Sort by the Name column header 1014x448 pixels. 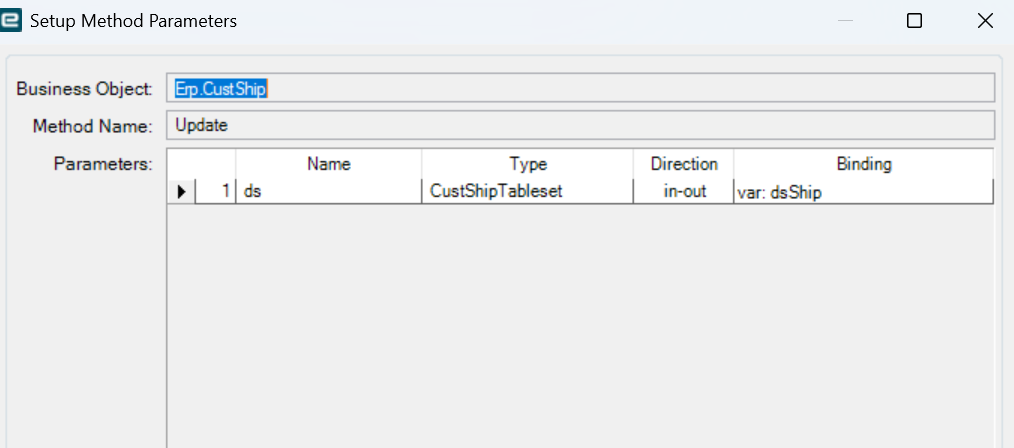[x=329, y=164]
